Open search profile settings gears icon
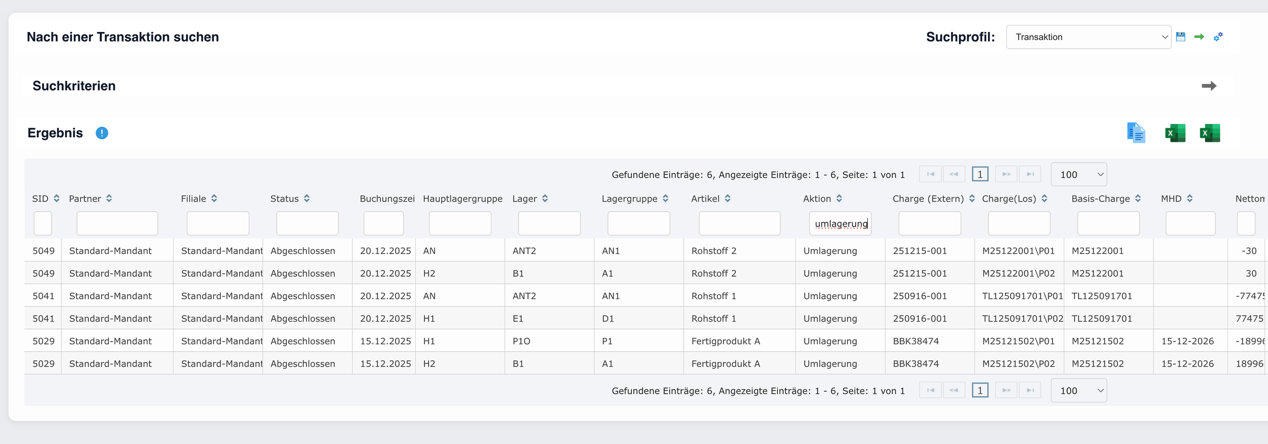 click(x=1218, y=37)
